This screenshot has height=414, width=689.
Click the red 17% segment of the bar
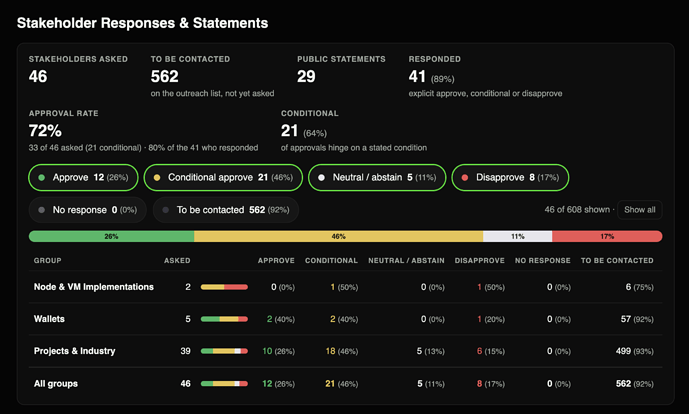coord(607,236)
